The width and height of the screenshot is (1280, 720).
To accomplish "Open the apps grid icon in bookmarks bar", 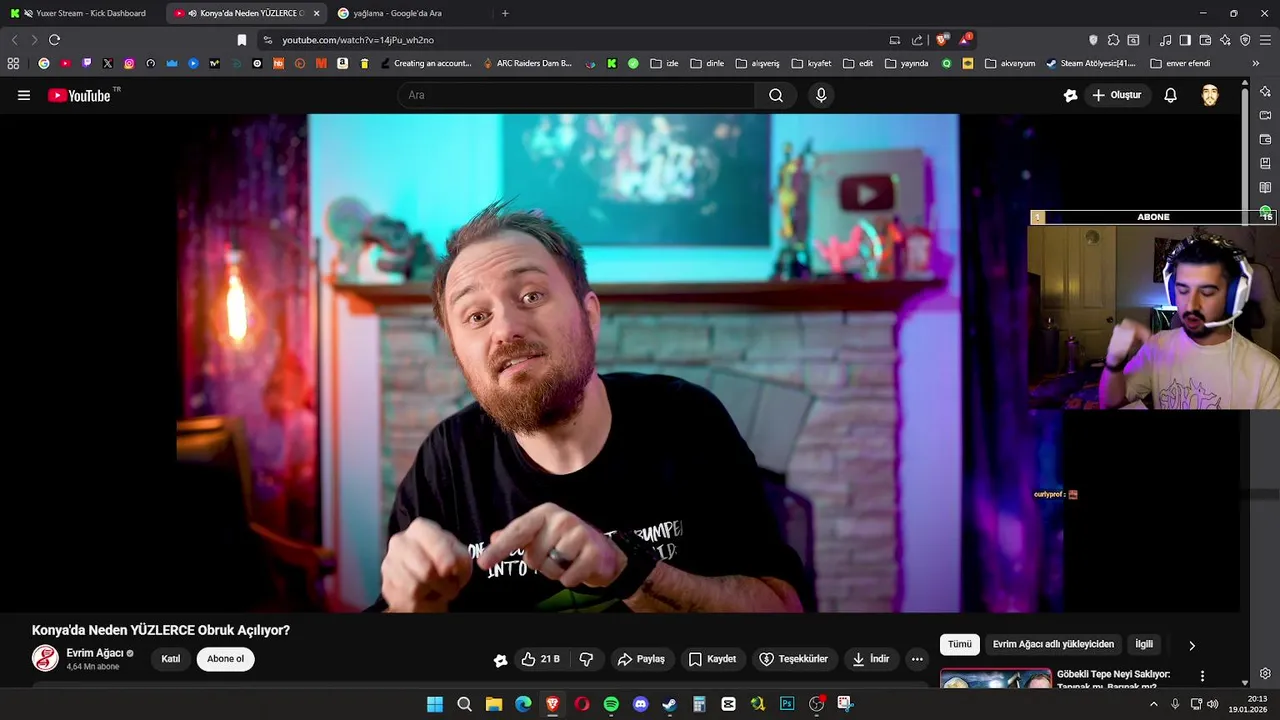I will pyautogui.click(x=13, y=63).
